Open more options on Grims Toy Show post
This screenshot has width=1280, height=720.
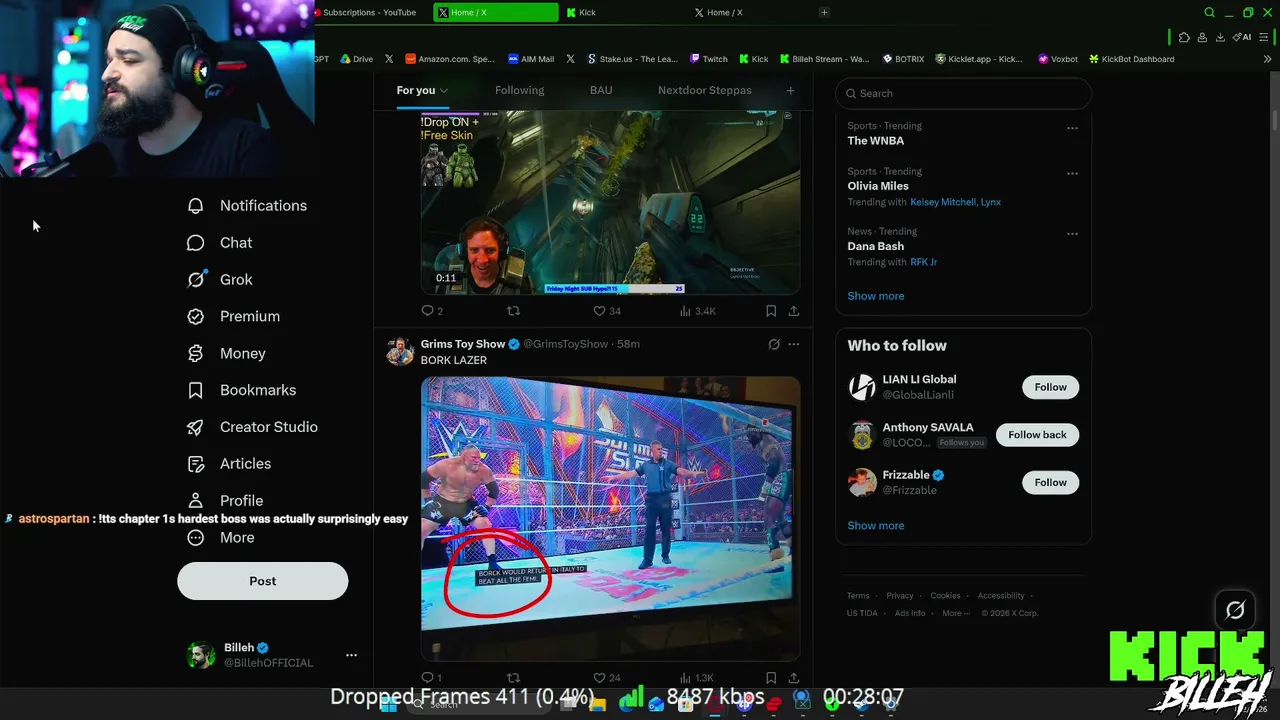(x=794, y=344)
